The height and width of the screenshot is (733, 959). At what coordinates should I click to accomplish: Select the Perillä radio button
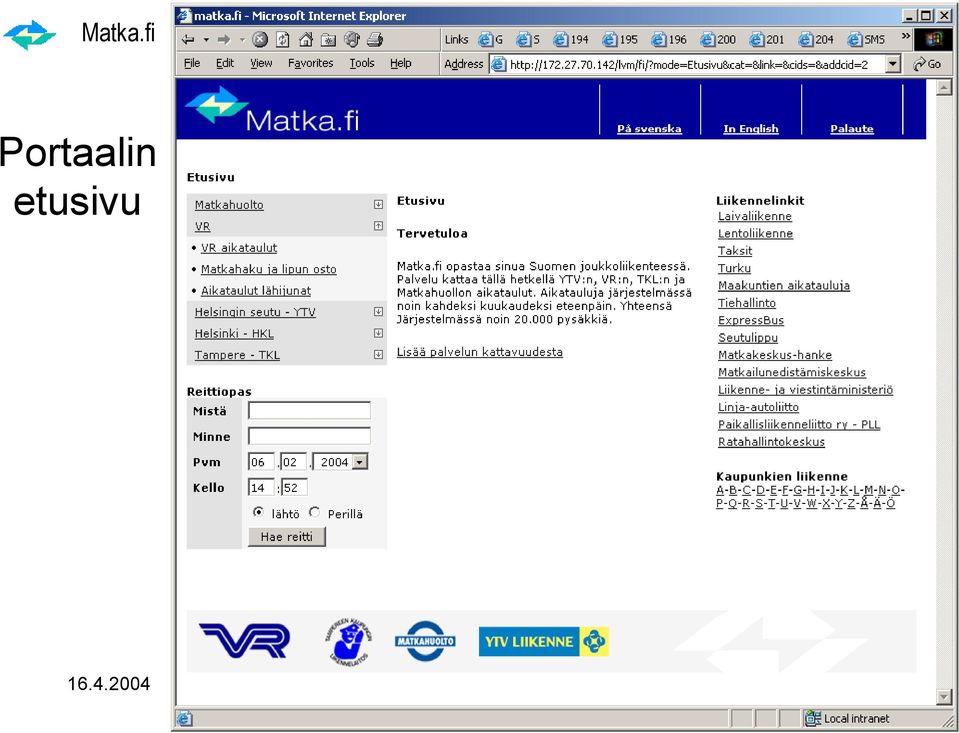click(314, 512)
